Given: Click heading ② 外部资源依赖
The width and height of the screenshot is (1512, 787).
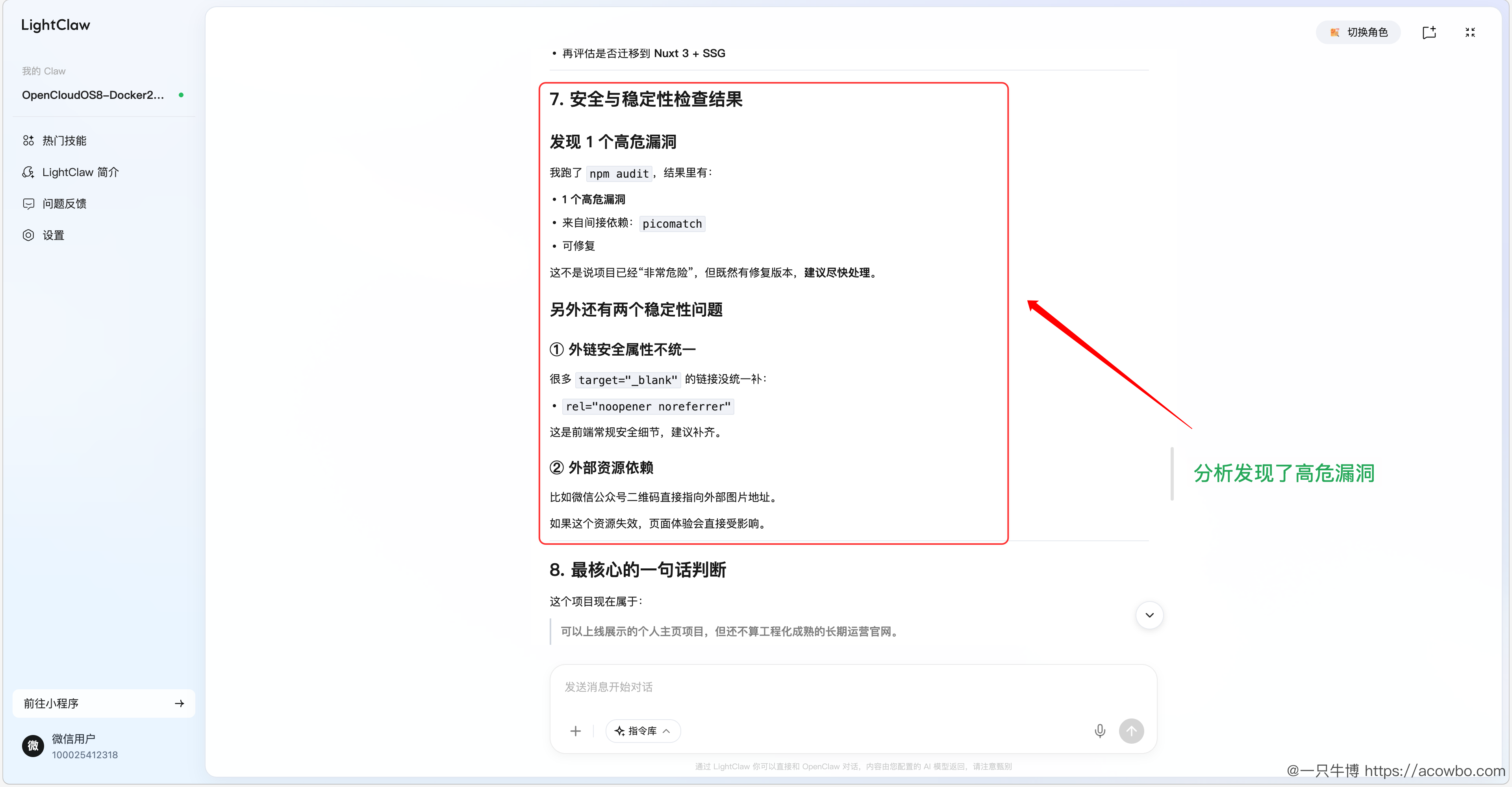Looking at the screenshot, I should [x=601, y=468].
